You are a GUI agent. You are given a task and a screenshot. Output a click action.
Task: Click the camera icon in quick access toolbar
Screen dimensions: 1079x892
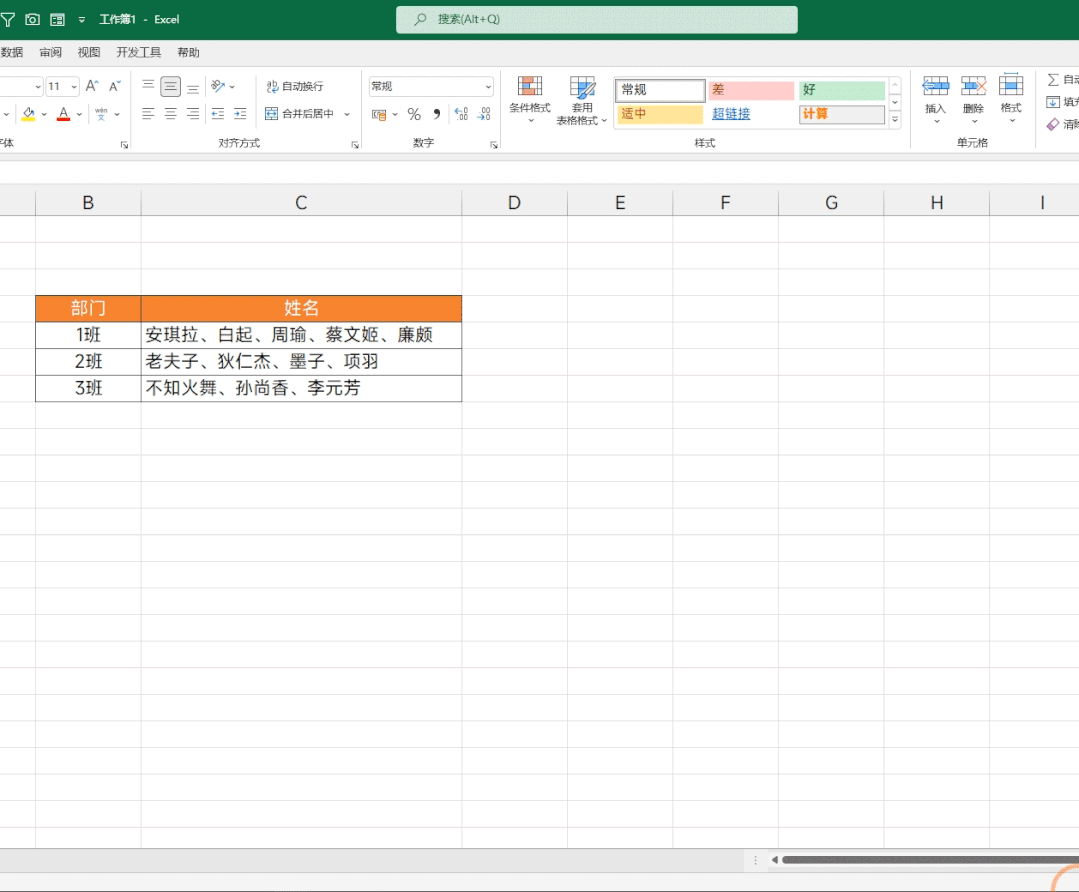(x=32, y=19)
